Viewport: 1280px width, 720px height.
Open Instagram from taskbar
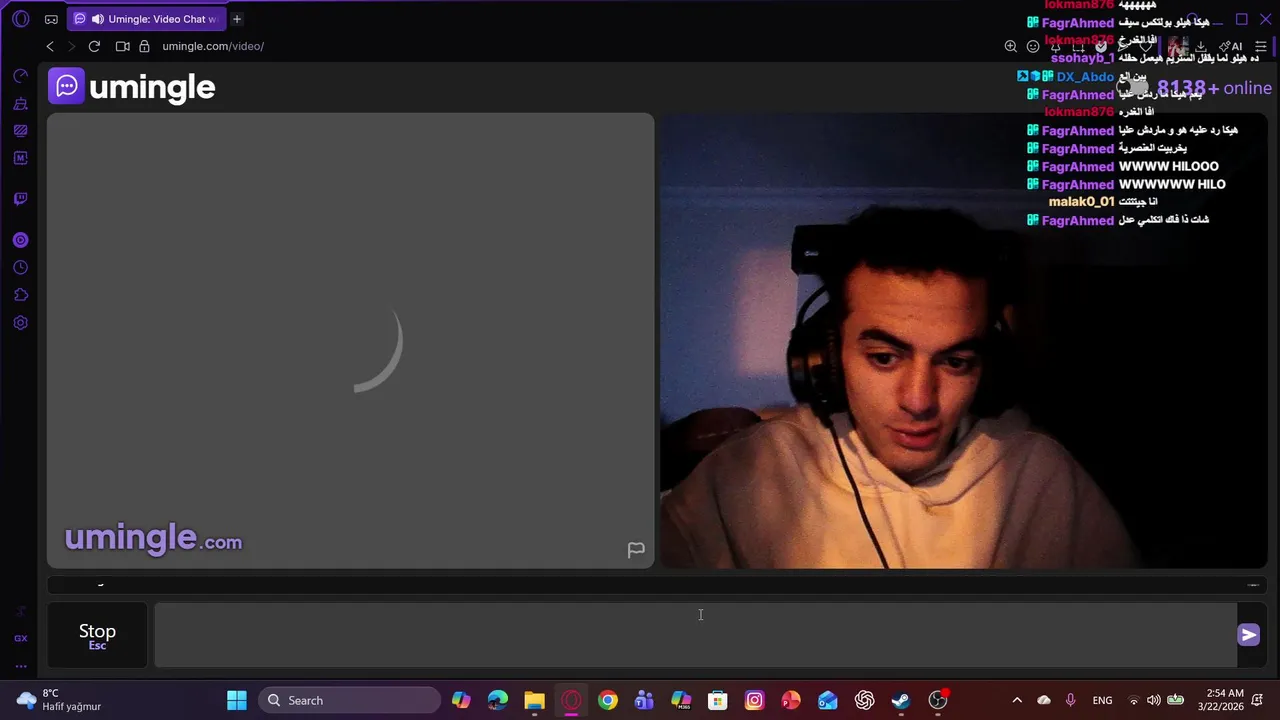point(754,700)
